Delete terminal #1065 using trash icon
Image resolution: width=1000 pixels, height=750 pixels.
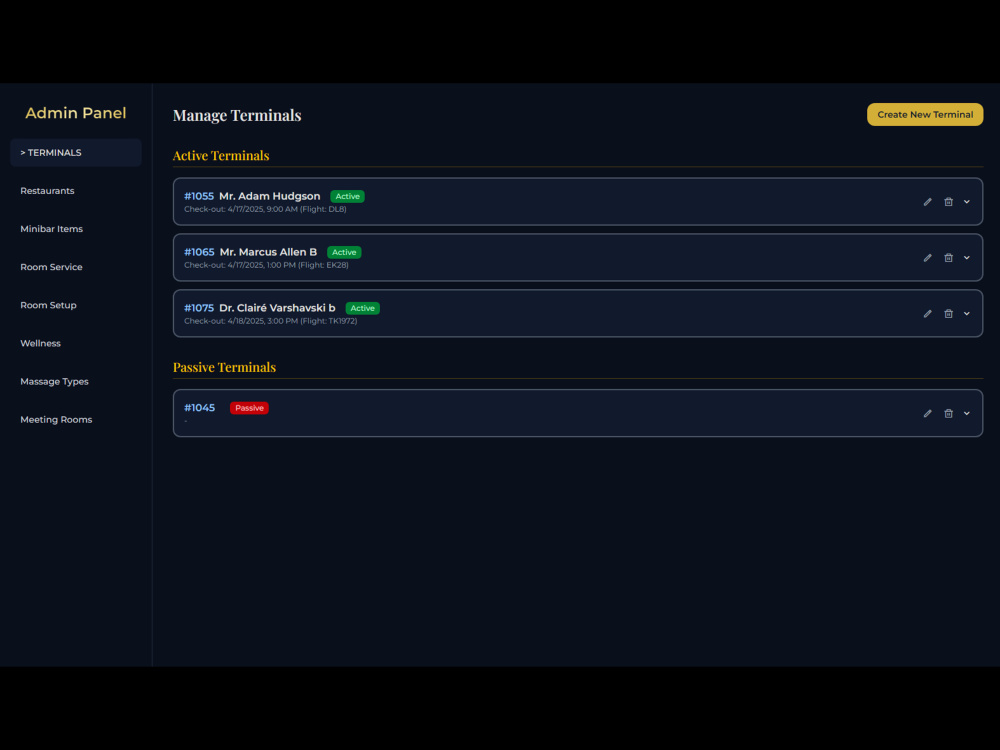[x=948, y=258]
